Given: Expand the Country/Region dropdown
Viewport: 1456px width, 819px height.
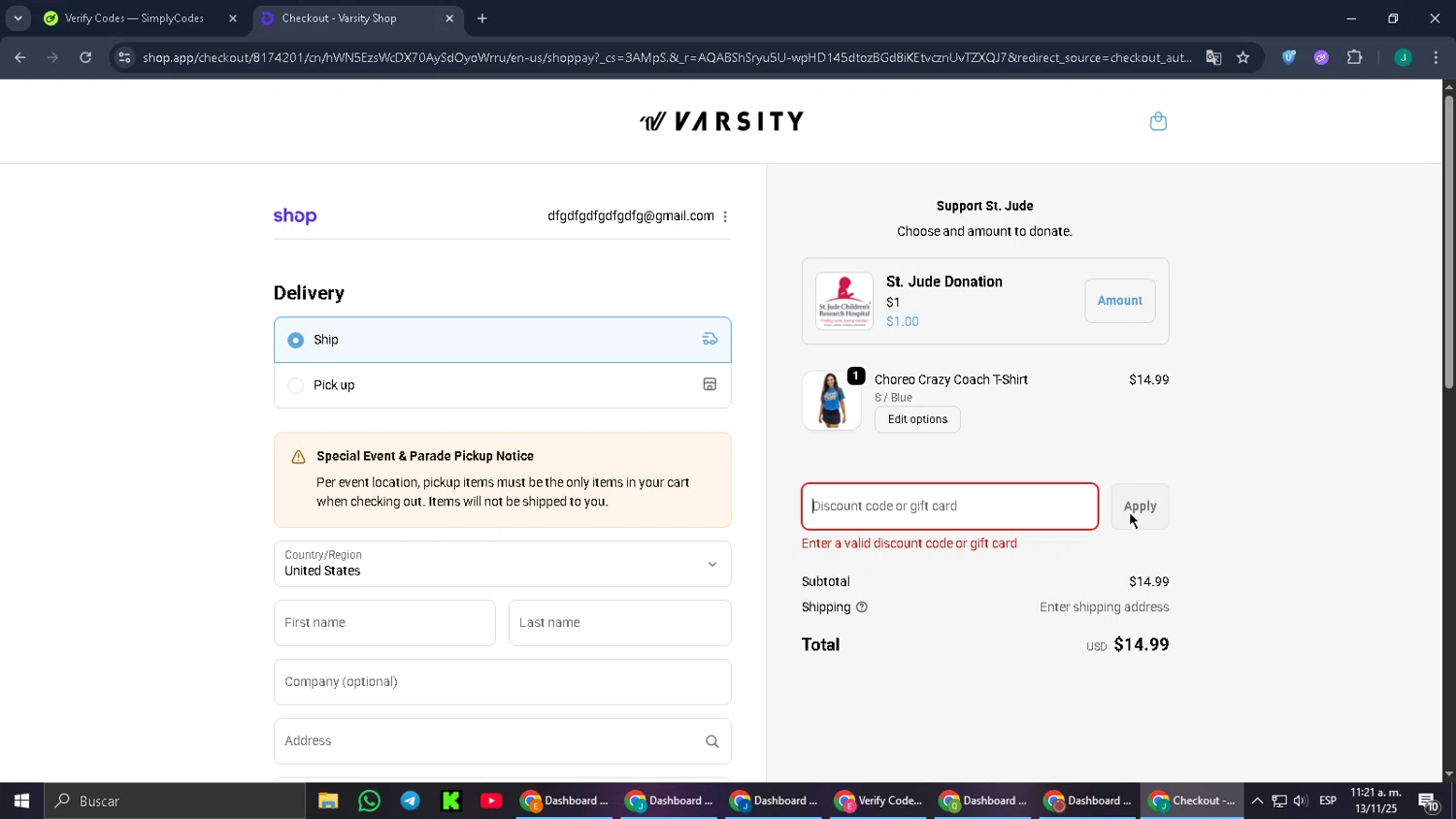Looking at the screenshot, I should tap(502, 564).
